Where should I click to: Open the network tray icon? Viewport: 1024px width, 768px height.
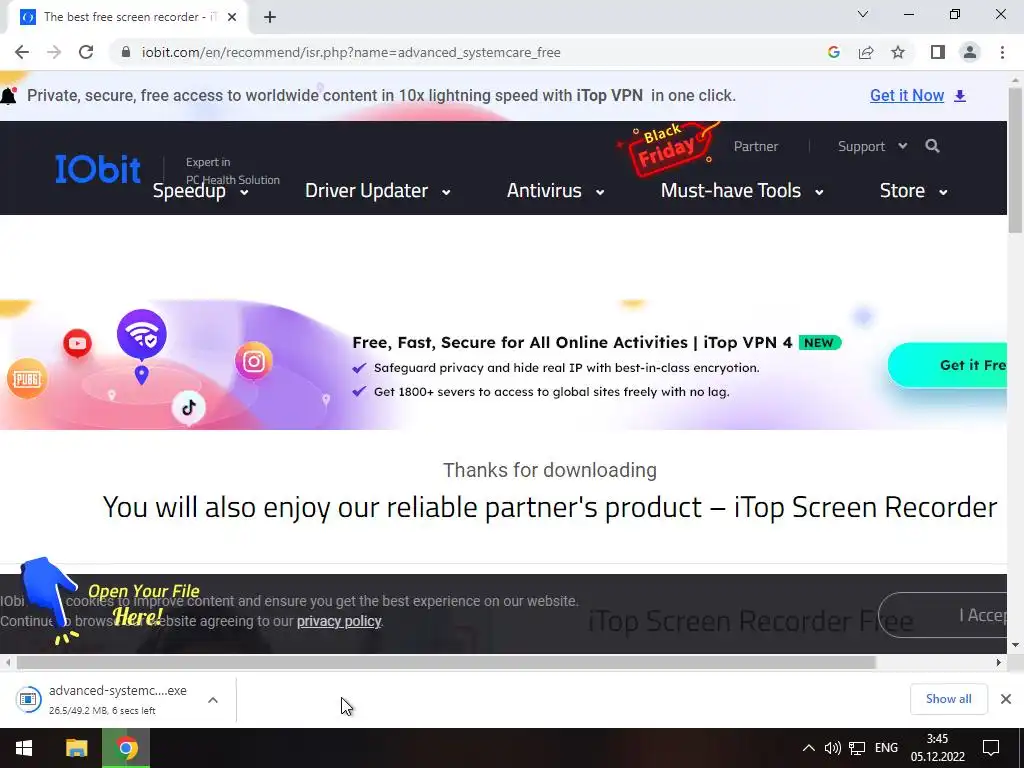(857, 748)
